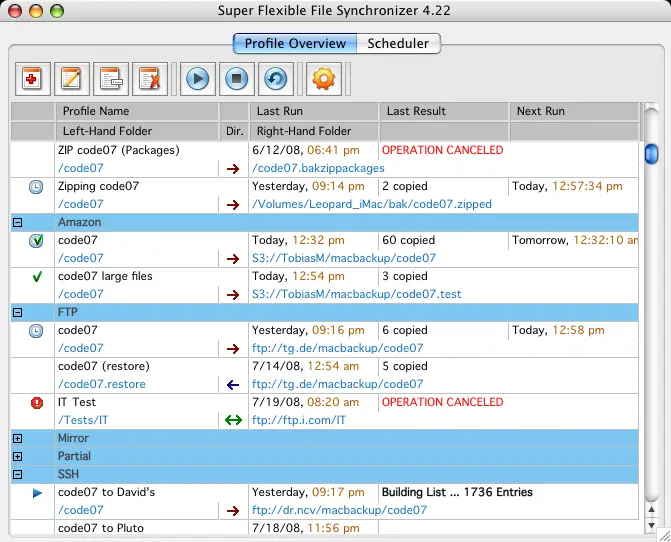The image size is (671, 542).
Task: Collapse the SSH group
Action: 18,474
